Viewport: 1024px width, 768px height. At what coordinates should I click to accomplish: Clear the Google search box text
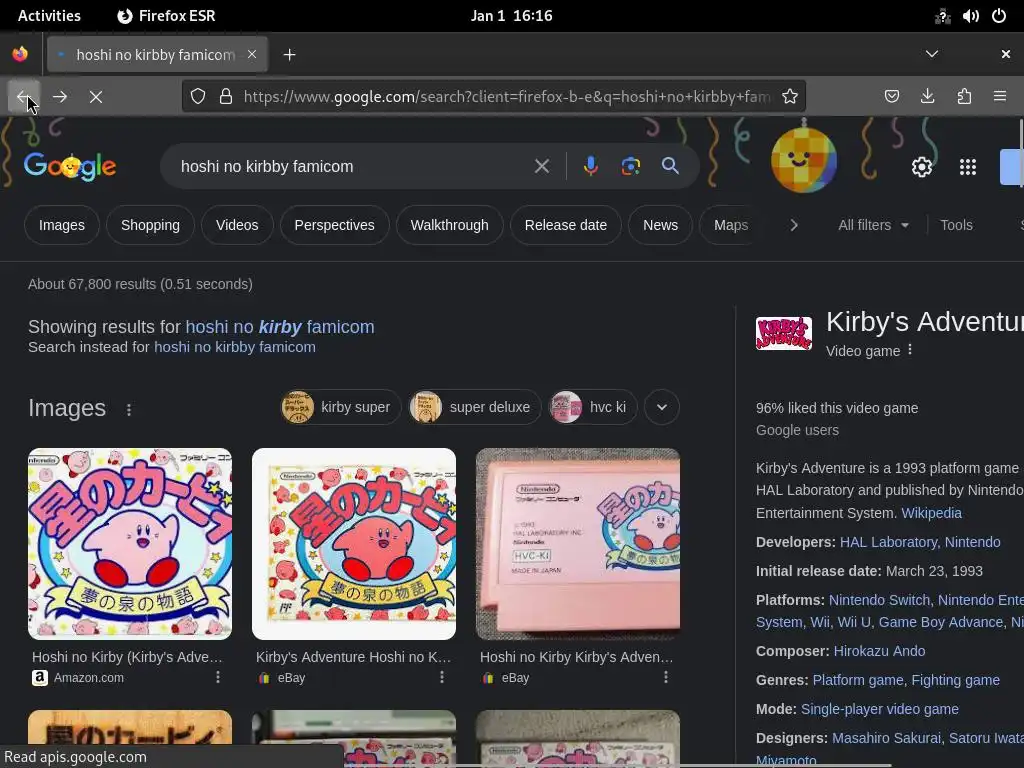(541, 167)
